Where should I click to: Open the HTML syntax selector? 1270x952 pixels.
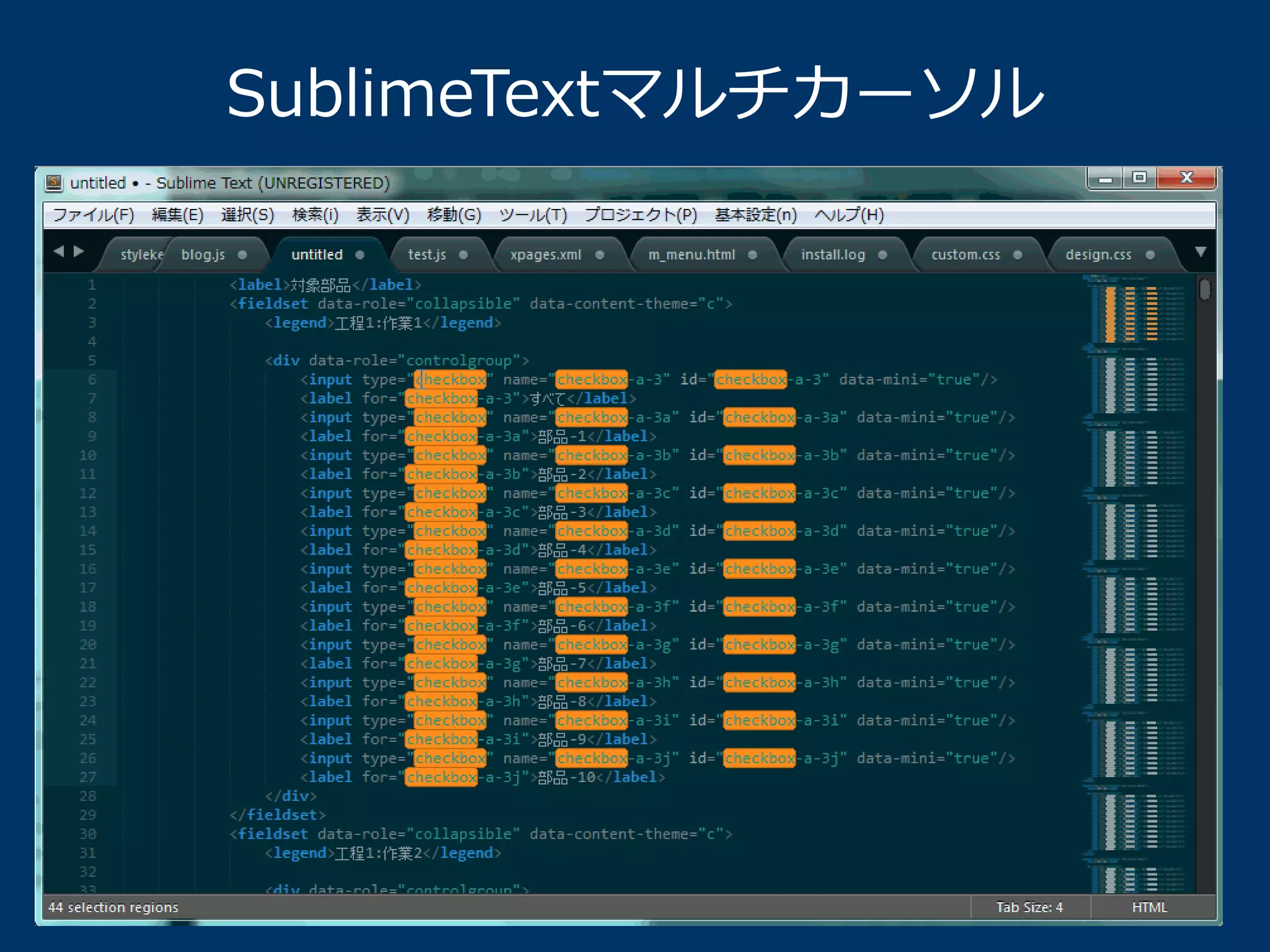(x=1149, y=907)
